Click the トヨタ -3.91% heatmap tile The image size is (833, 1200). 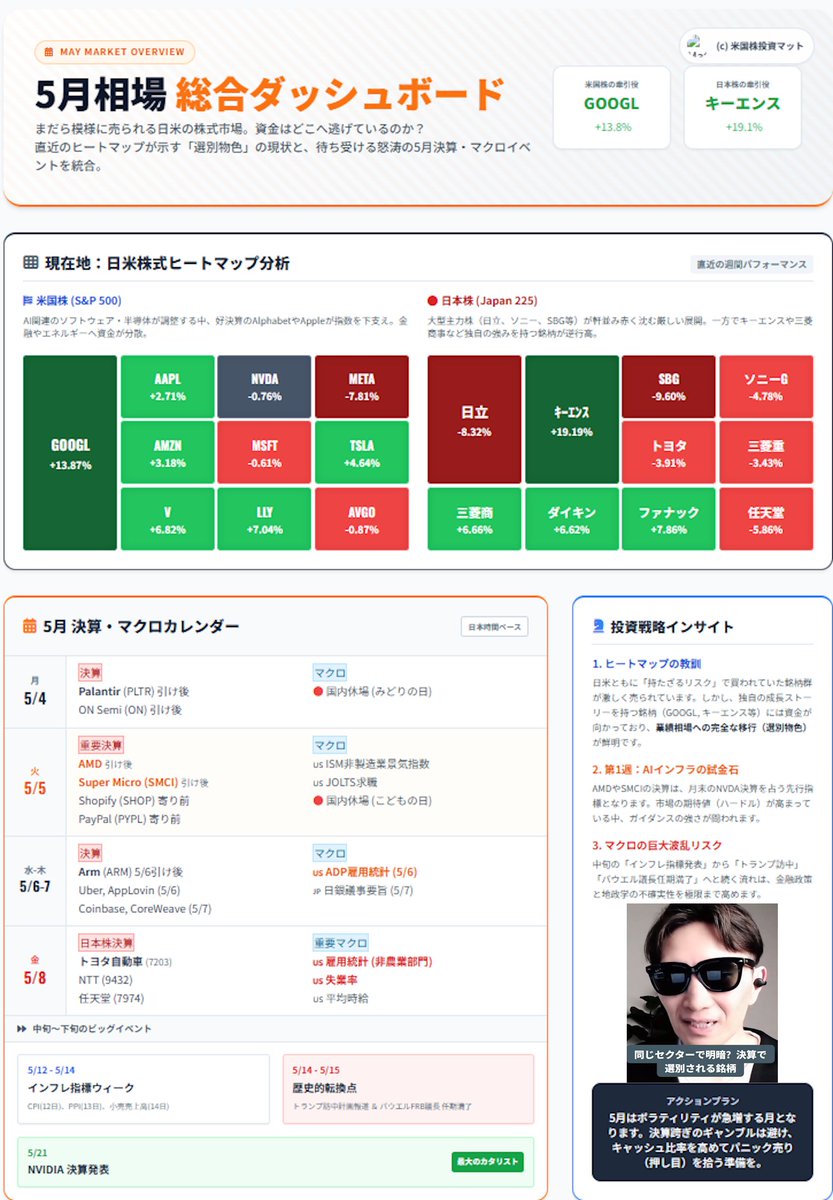pyautogui.click(x=668, y=452)
